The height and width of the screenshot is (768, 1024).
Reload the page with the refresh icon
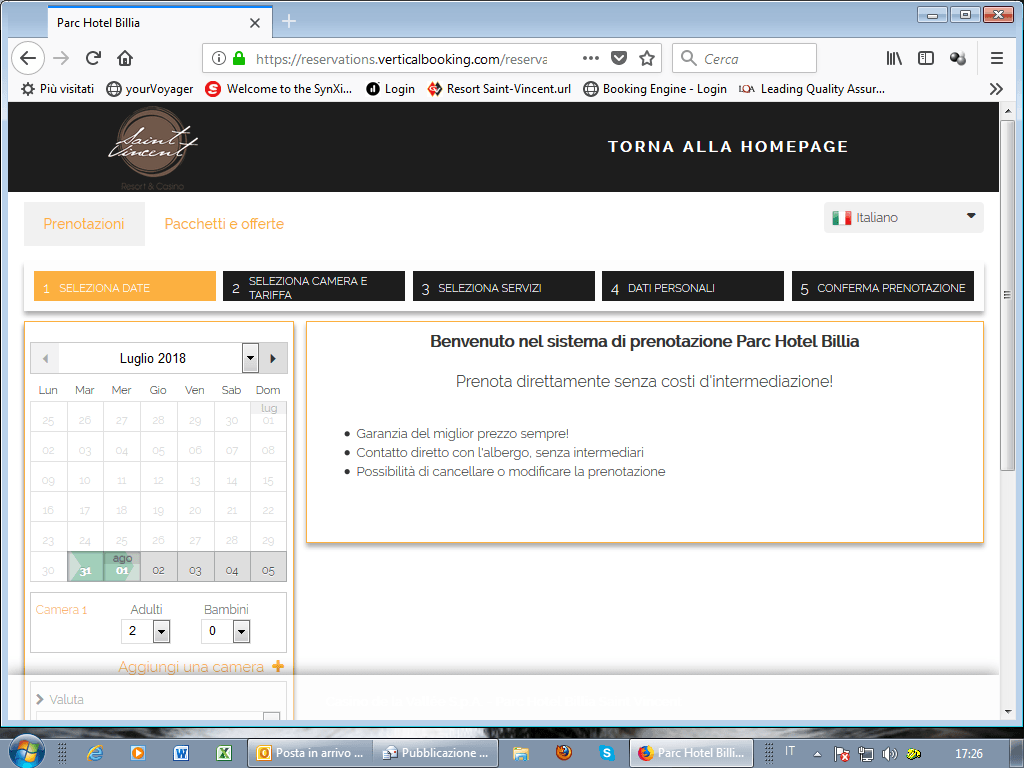click(x=93, y=58)
